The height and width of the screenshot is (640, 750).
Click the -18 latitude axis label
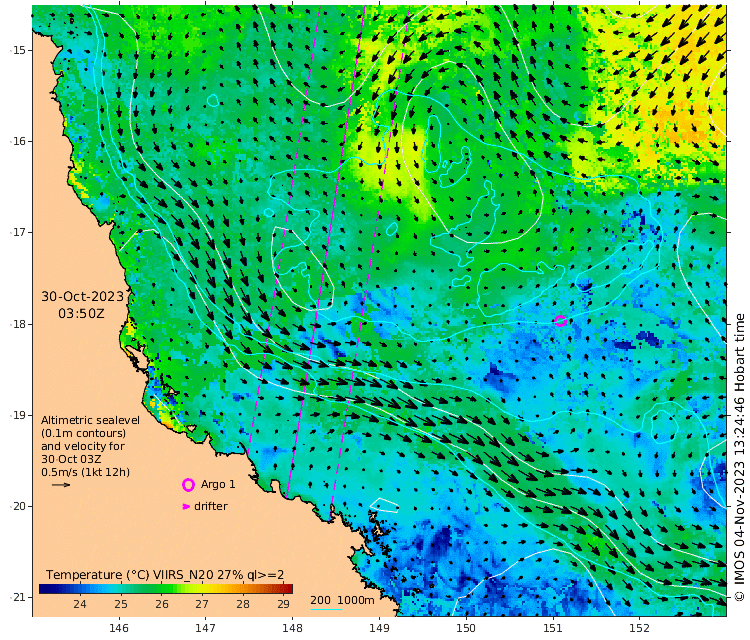[18, 324]
